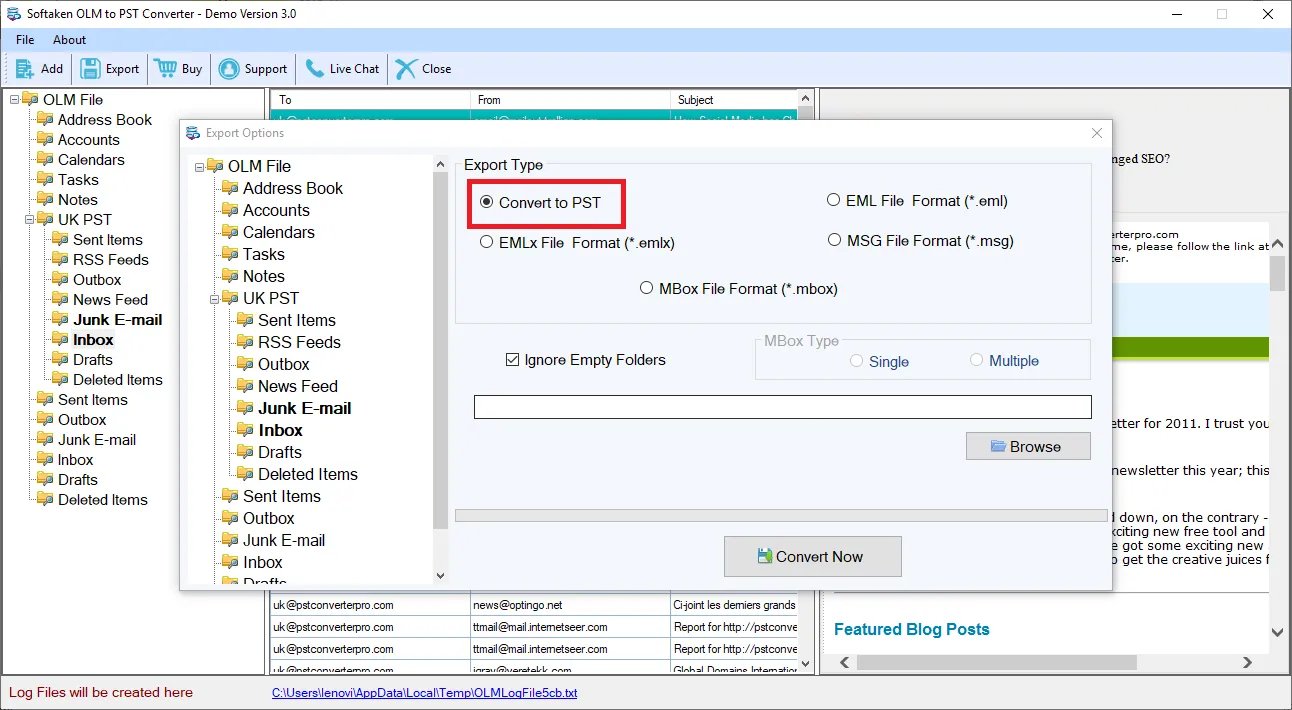Select Accounts folder icon in main window tree
This screenshot has width=1292, height=710.
click(x=45, y=140)
